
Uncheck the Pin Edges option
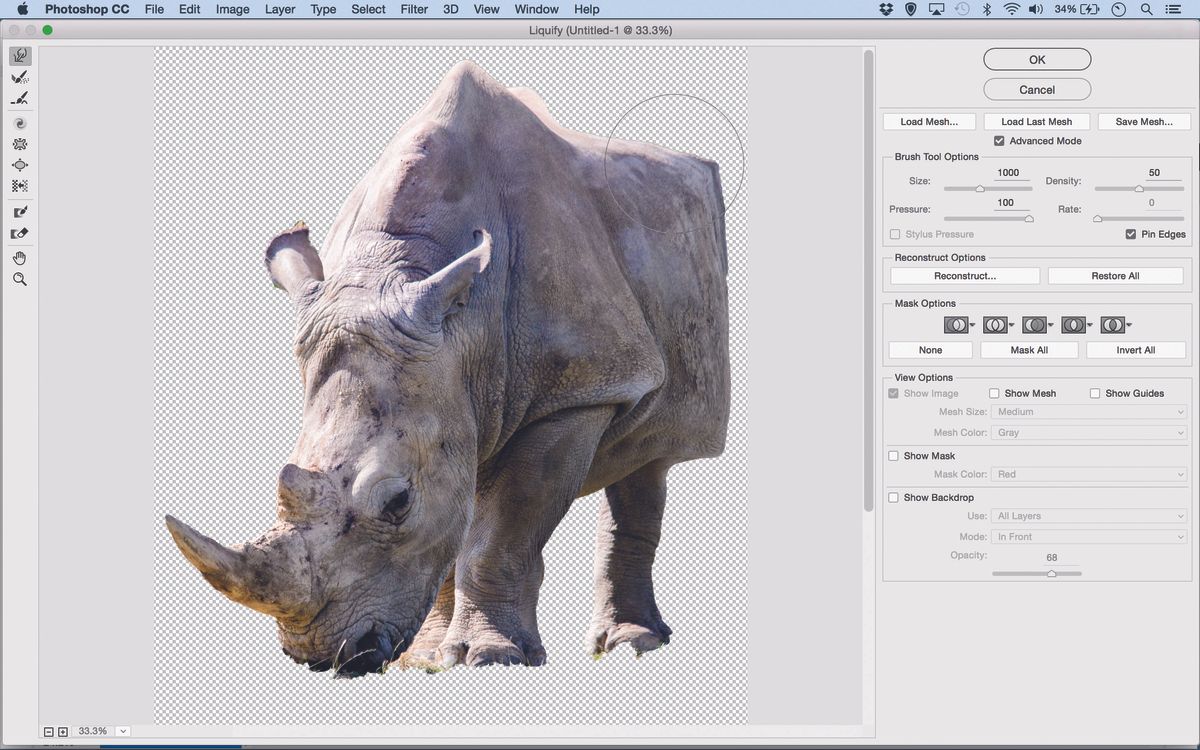coord(1133,234)
